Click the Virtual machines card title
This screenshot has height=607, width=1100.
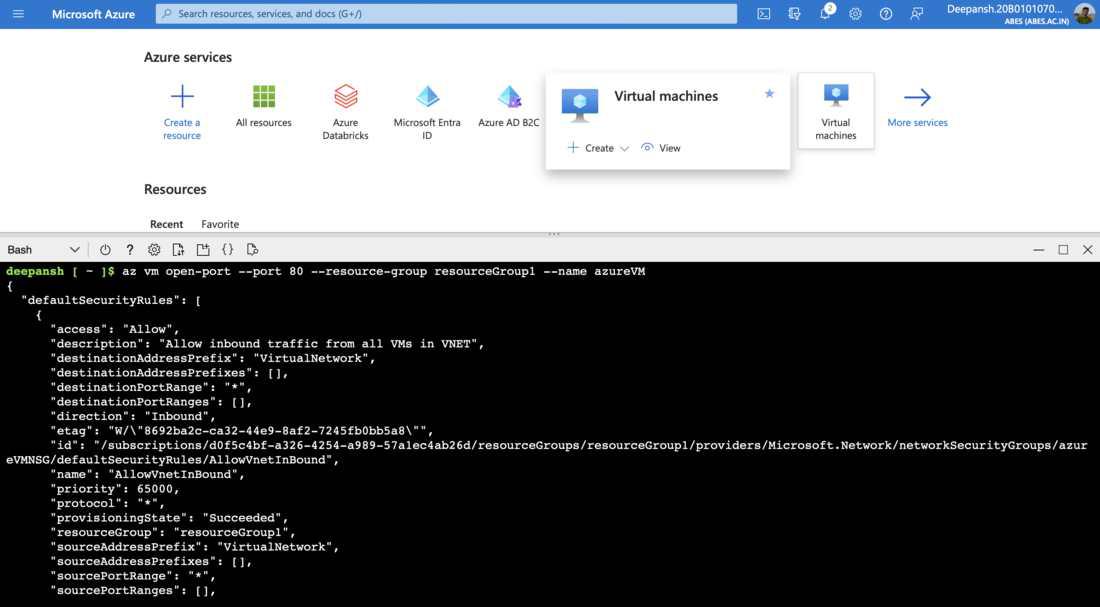click(x=666, y=96)
